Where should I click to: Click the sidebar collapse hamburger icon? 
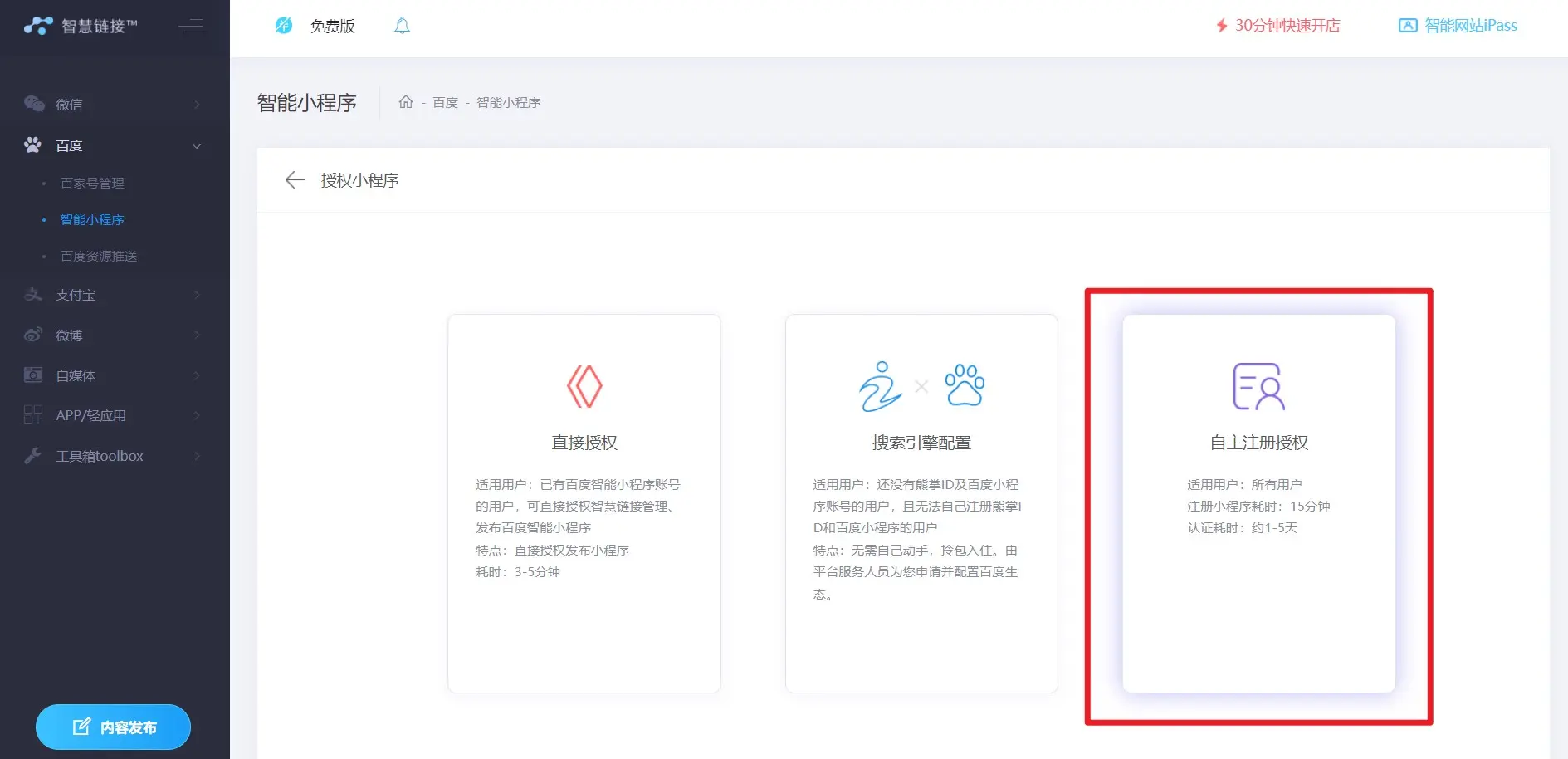(x=190, y=26)
